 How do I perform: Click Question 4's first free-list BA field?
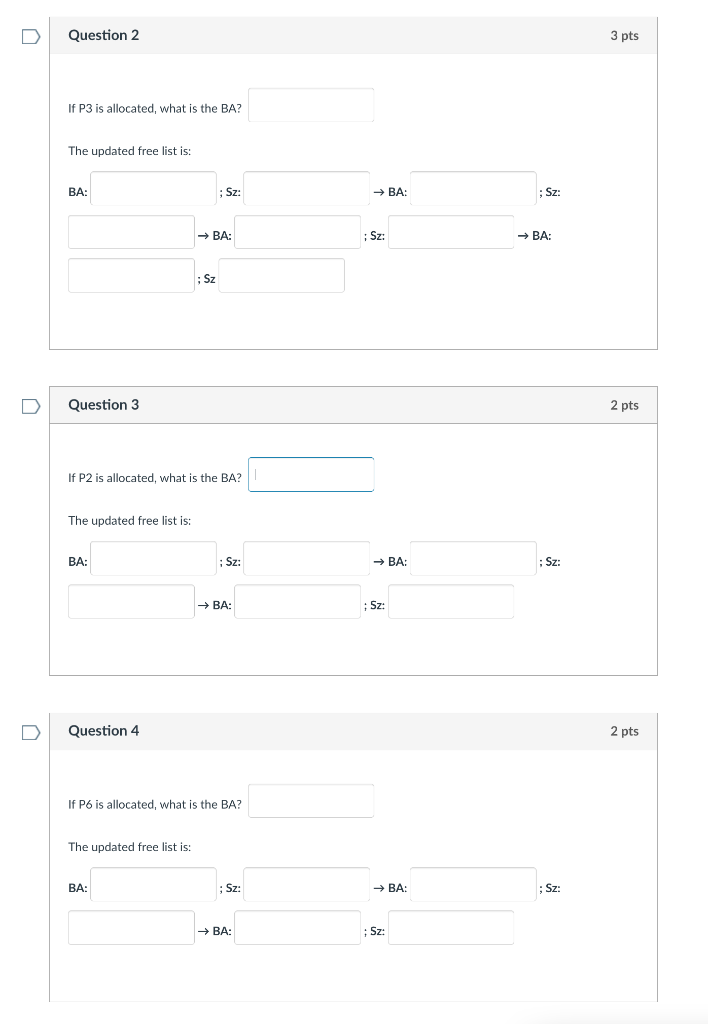click(x=153, y=885)
